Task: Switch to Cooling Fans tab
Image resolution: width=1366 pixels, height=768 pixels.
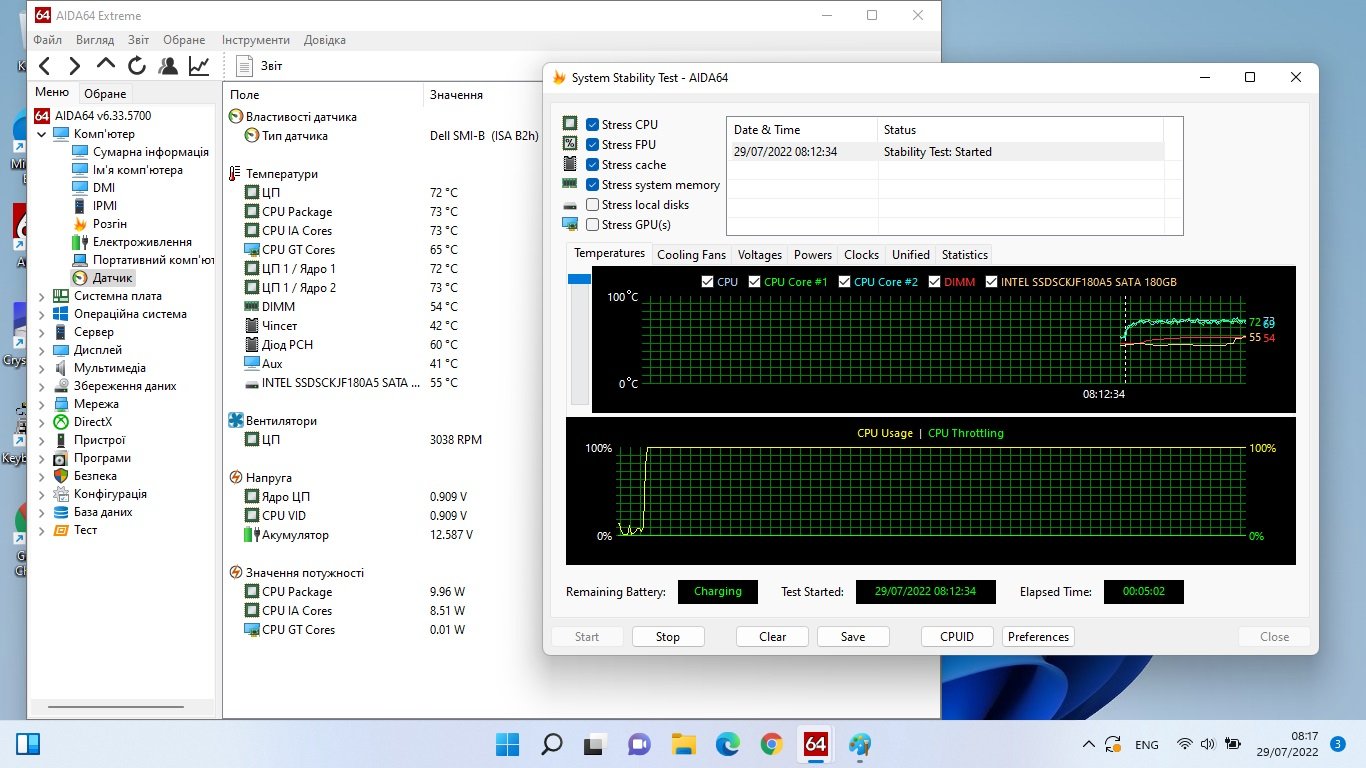Action: click(x=691, y=255)
